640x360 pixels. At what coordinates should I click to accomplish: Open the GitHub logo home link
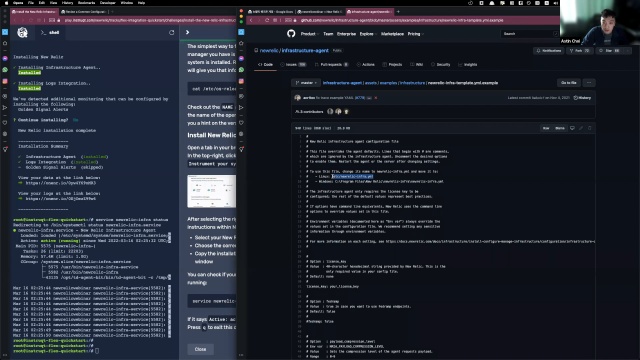pos(291,33)
